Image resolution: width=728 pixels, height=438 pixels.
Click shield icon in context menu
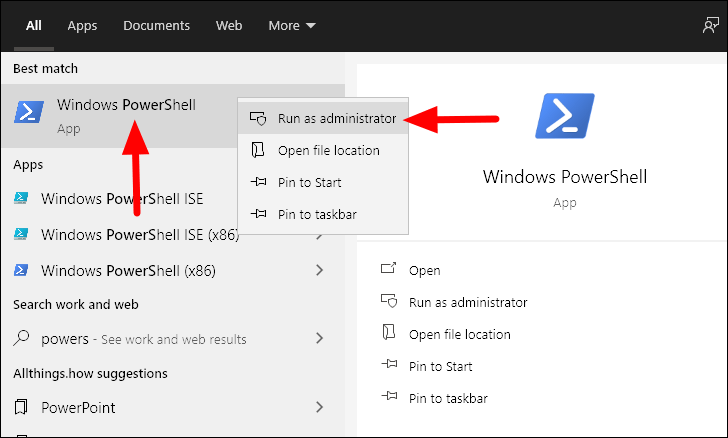tap(258, 118)
